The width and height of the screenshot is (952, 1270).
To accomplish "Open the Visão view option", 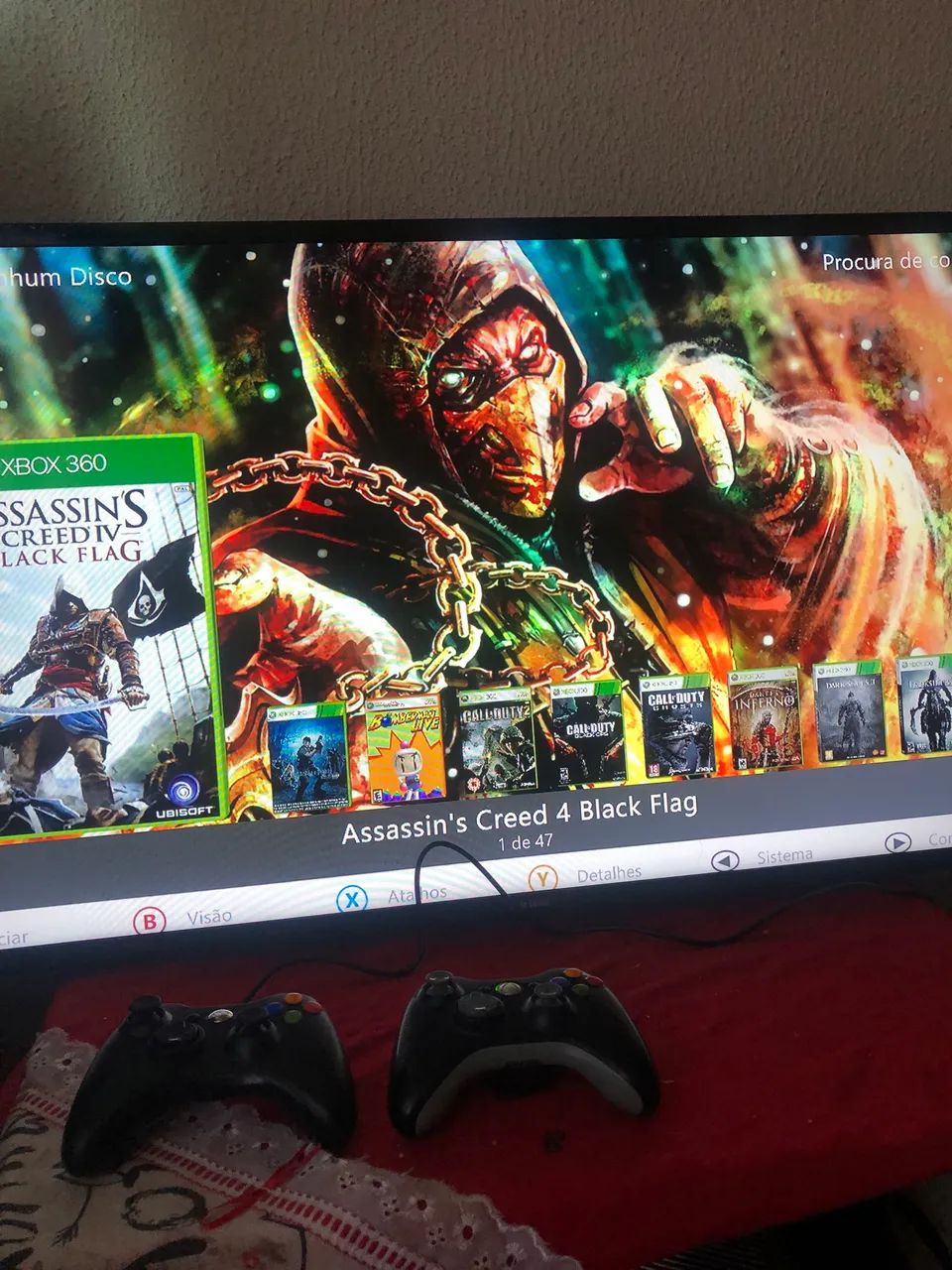I will pyautogui.click(x=209, y=917).
